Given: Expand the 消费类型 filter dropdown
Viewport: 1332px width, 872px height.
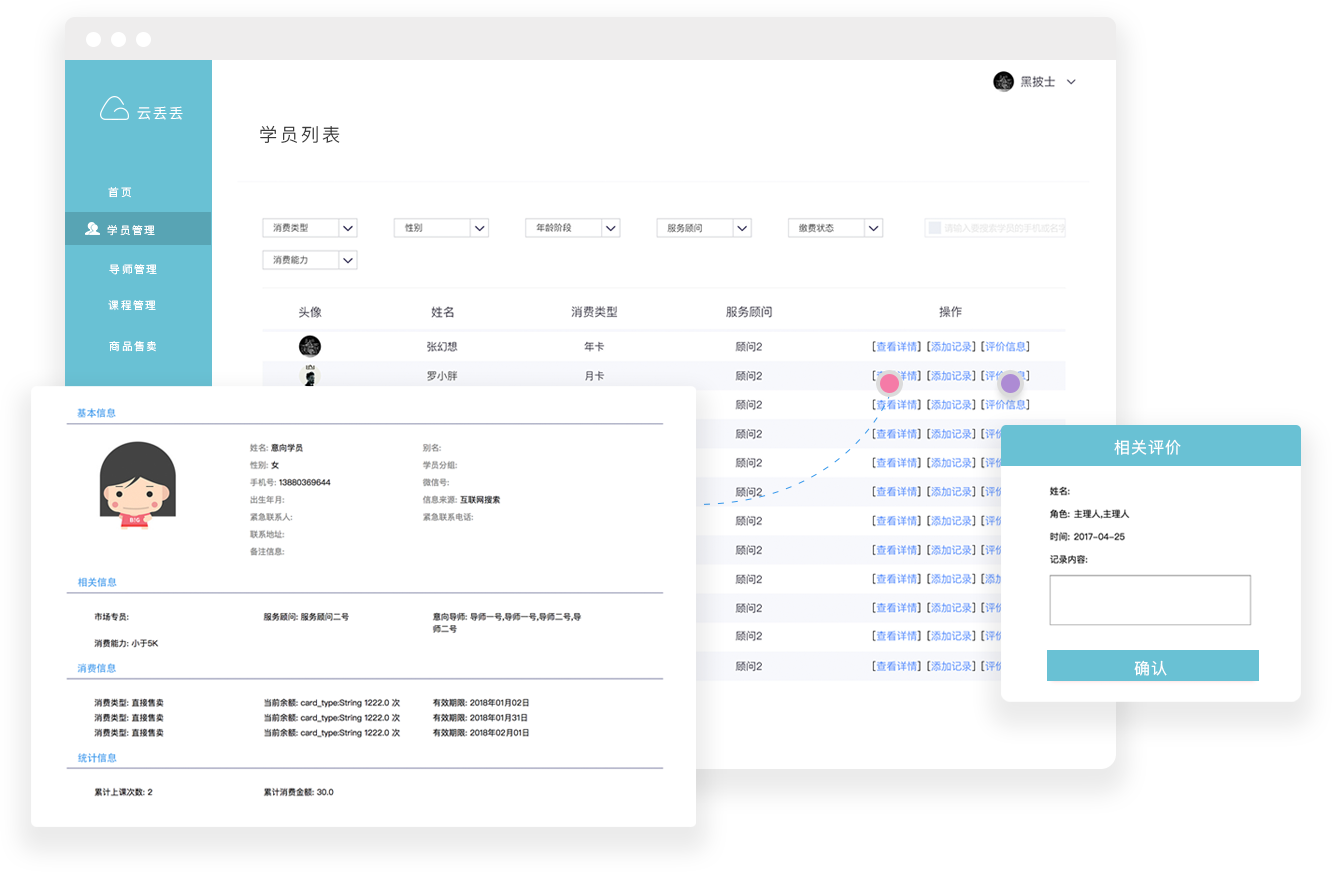Looking at the screenshot, I should [x=348, y=228].
